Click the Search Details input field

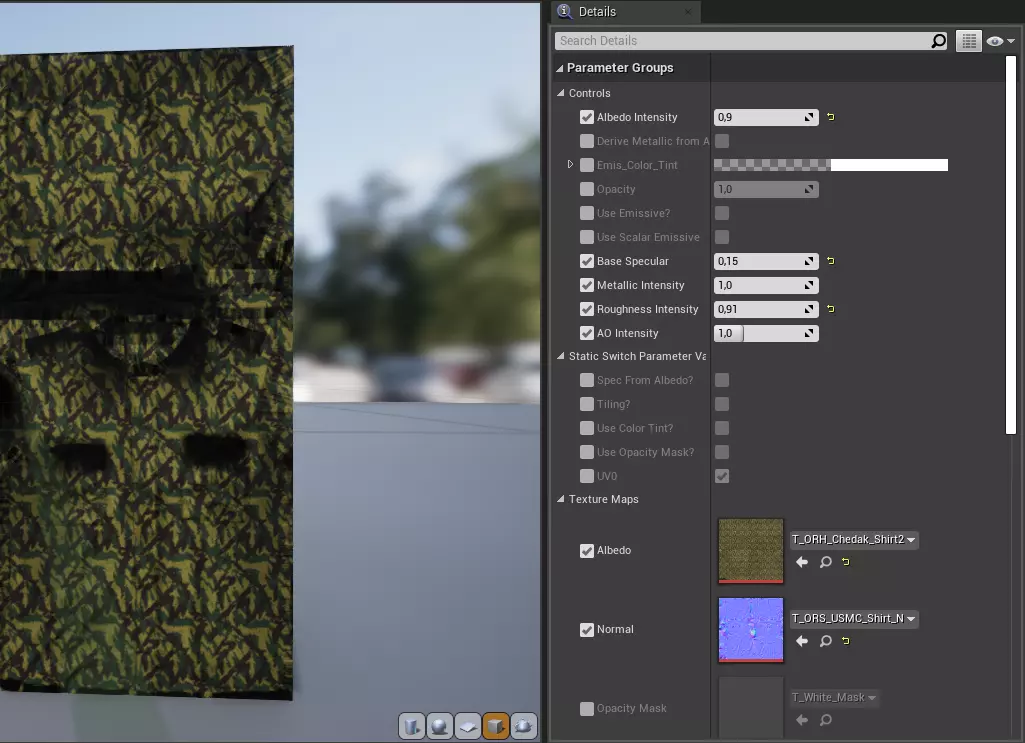point(740,41)
